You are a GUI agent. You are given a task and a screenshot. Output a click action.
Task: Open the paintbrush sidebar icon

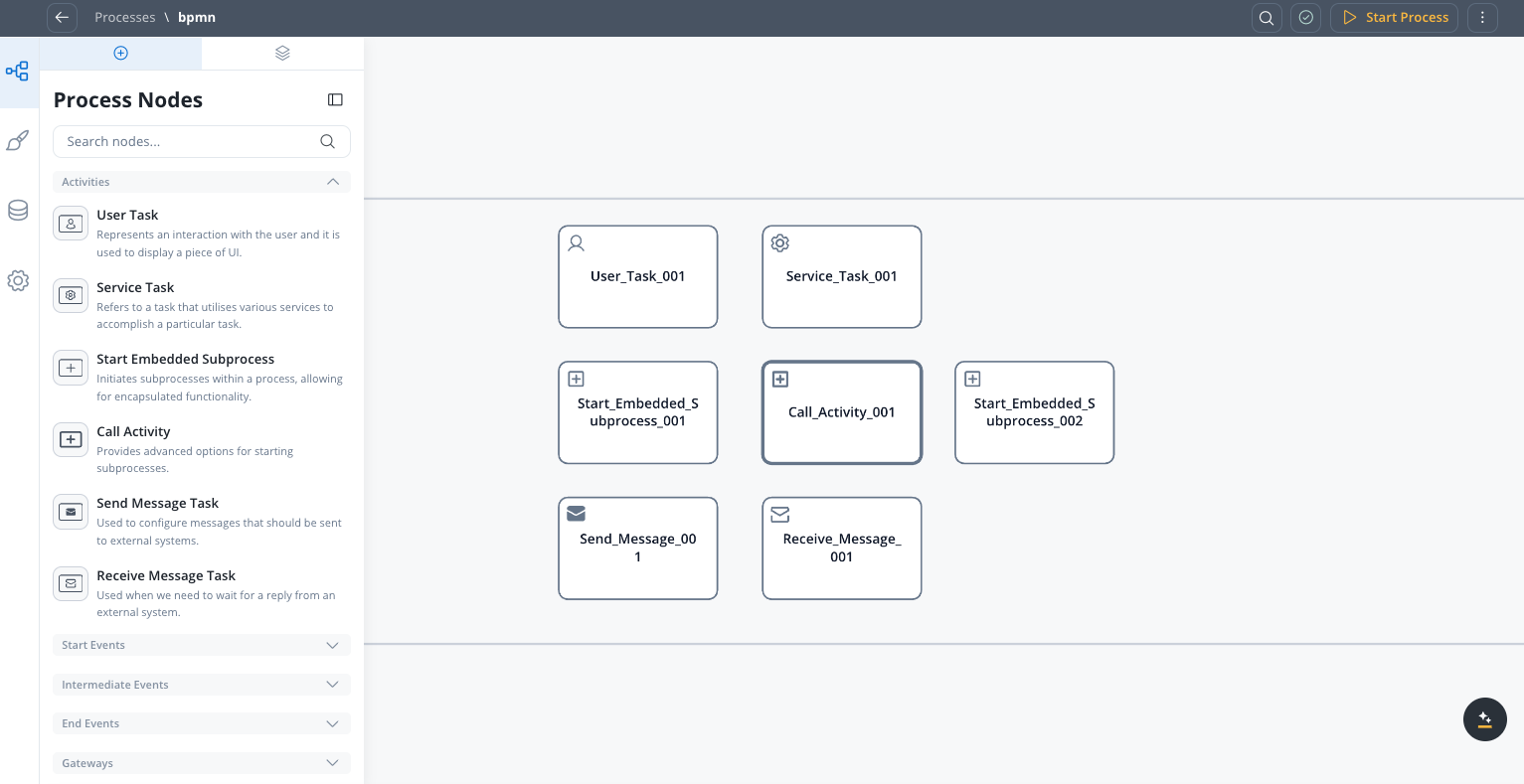pyautogui.click(x=18, y=141)
